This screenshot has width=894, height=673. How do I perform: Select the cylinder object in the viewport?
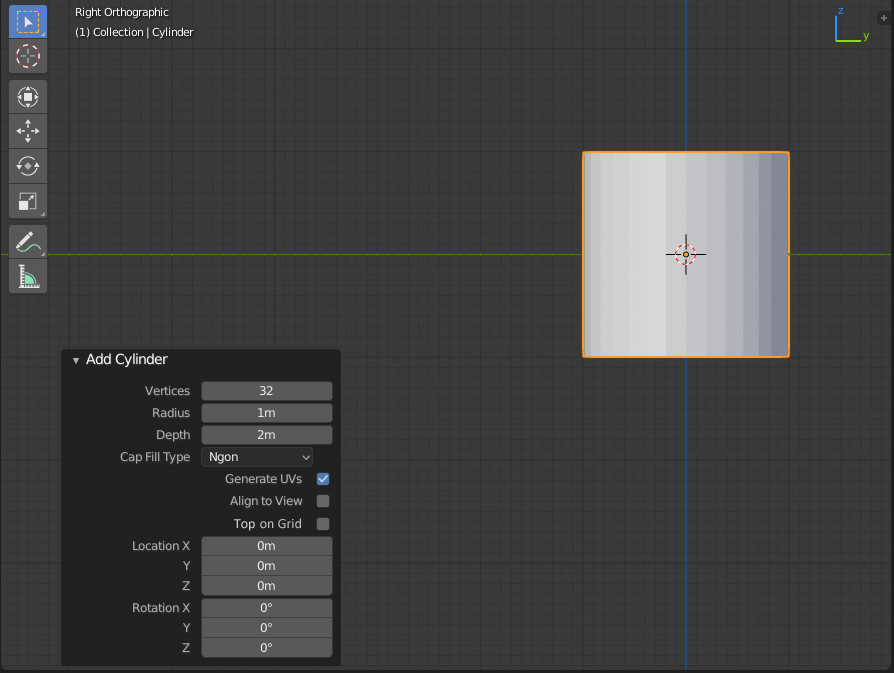click(686, 254)
